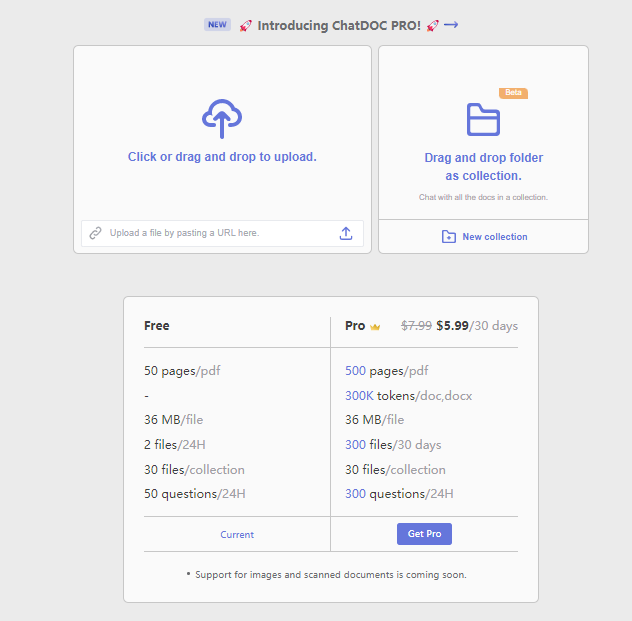Click 'Drag and drop folder as collection'
632x621 pixels.
pyautogui.click(x=483, y=166)
